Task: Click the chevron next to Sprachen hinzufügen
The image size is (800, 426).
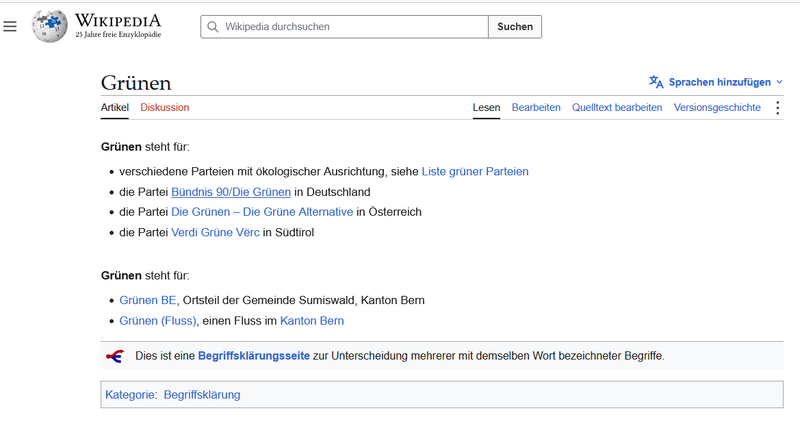Action: [779, 82]
